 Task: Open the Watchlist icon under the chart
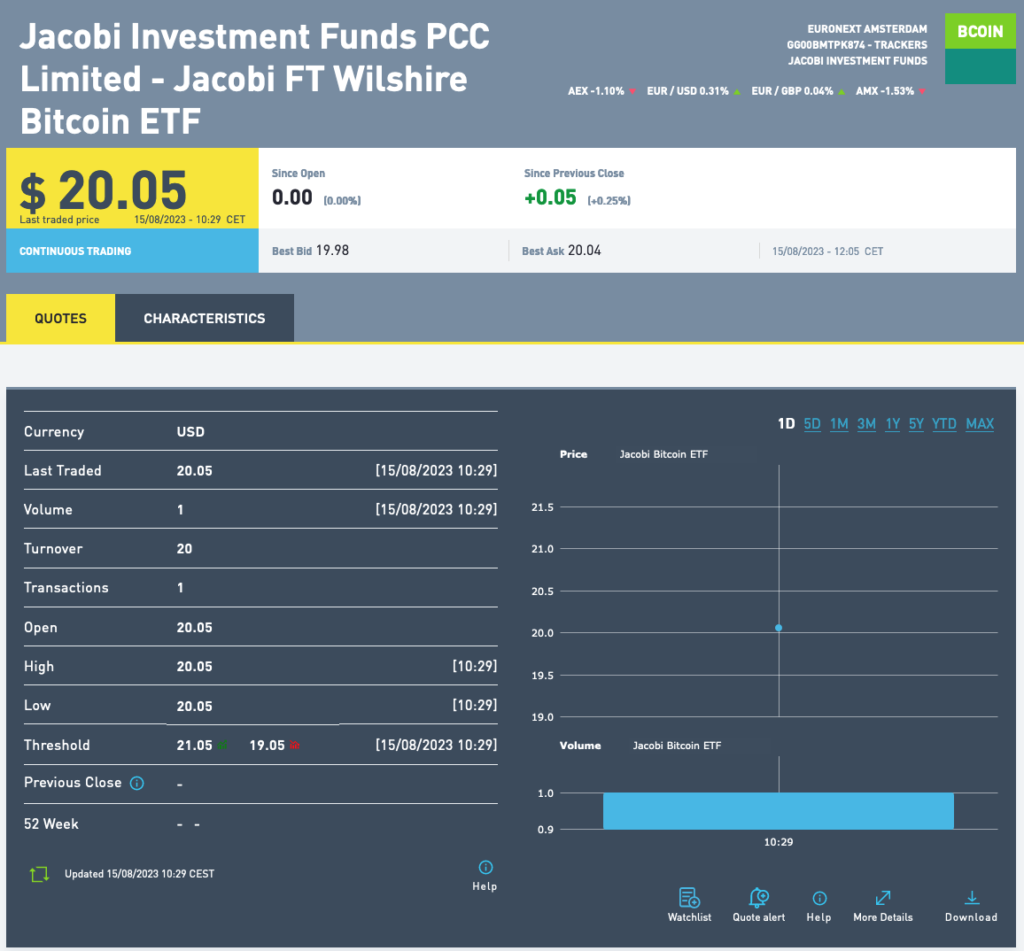(x=689, y=897)
